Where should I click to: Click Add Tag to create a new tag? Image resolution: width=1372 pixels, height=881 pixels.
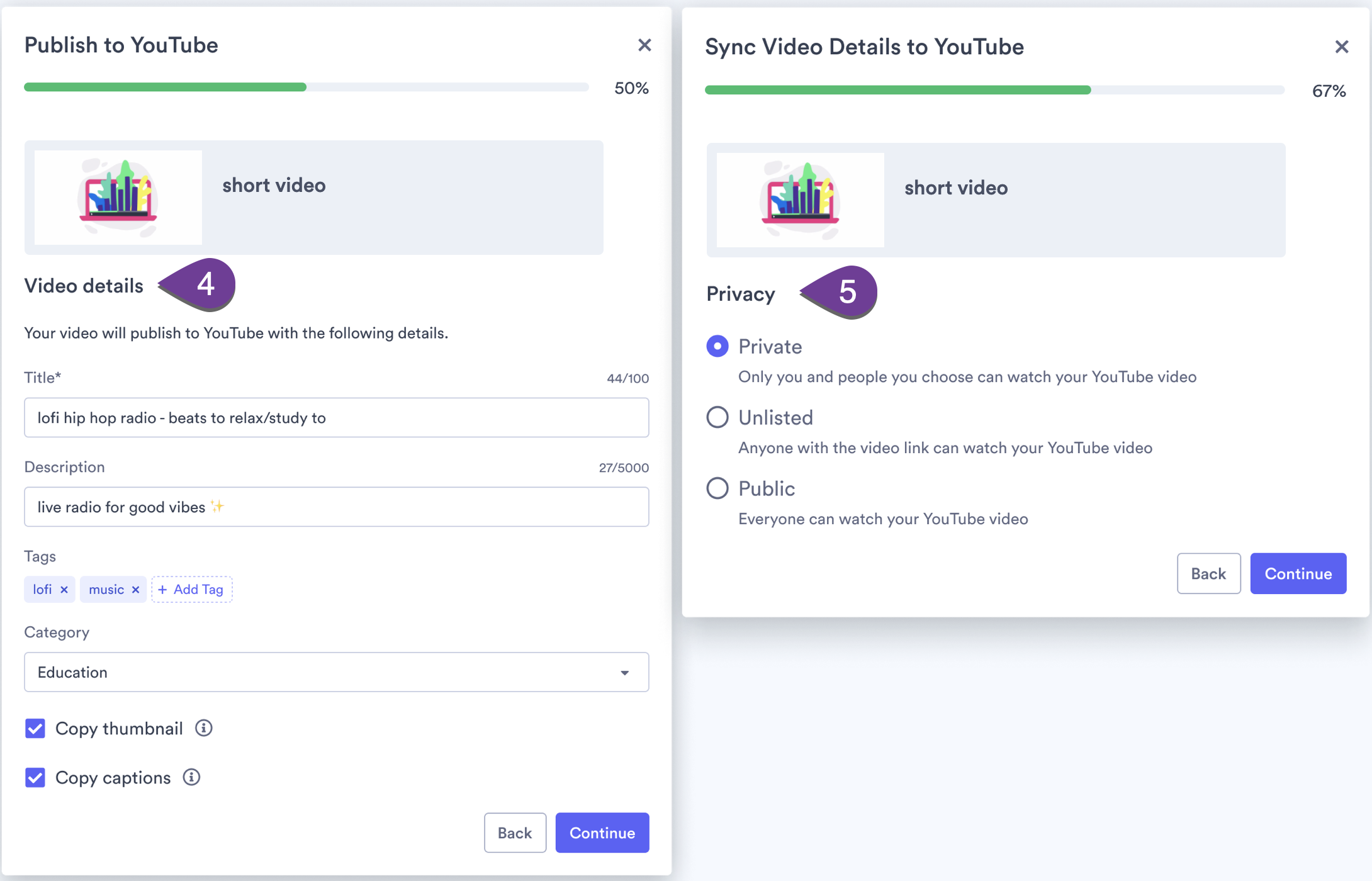pos(192,589)
